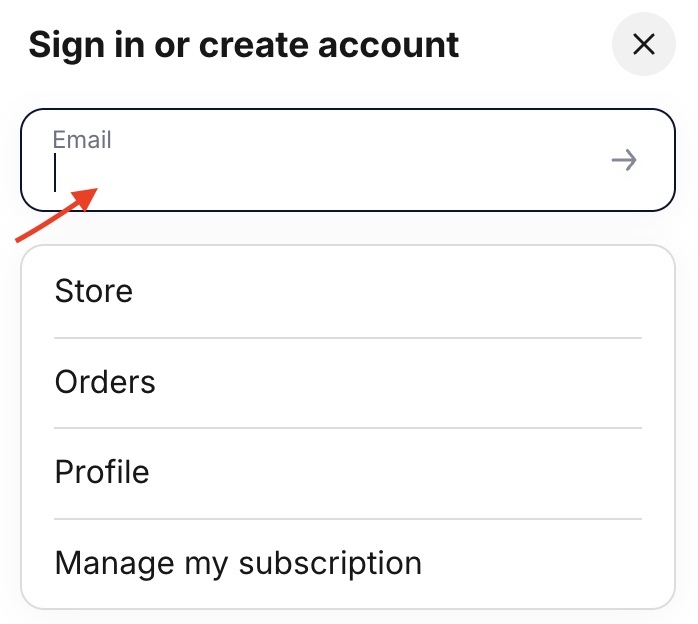The image size is (698, 624).
Task: Select Manage my subscription
Action: tap(348, 563)
